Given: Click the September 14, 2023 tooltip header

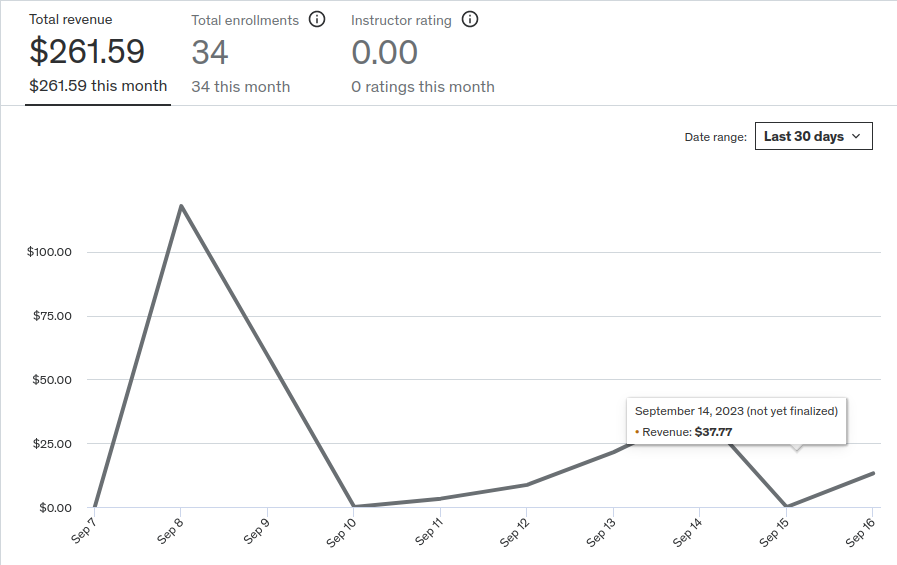Looking at the screenshot, I should click(736, 411).
